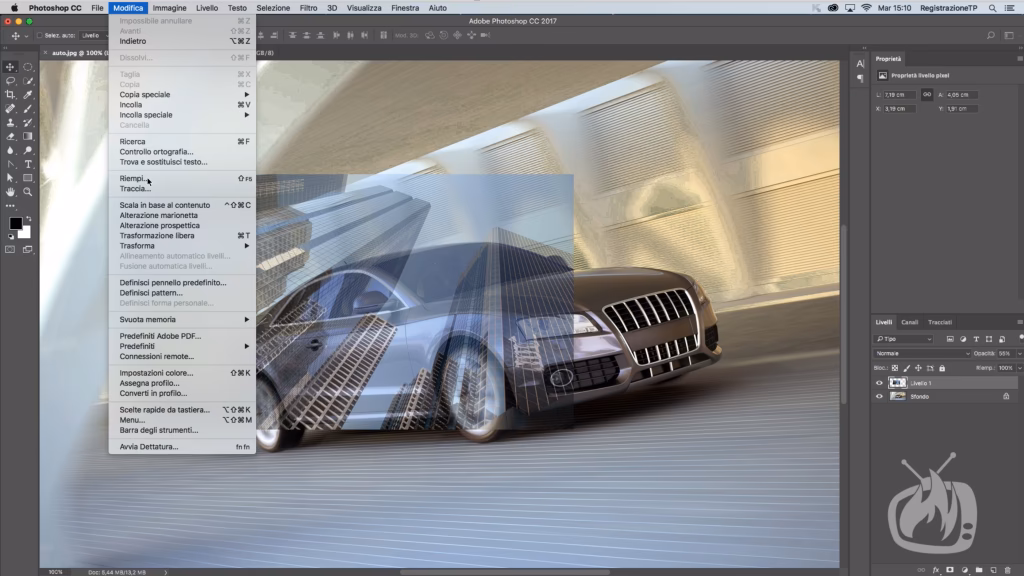Choose Riempi... from the Modifica menu
This screenshot has height=576, width=1024.
coord(132,178)
